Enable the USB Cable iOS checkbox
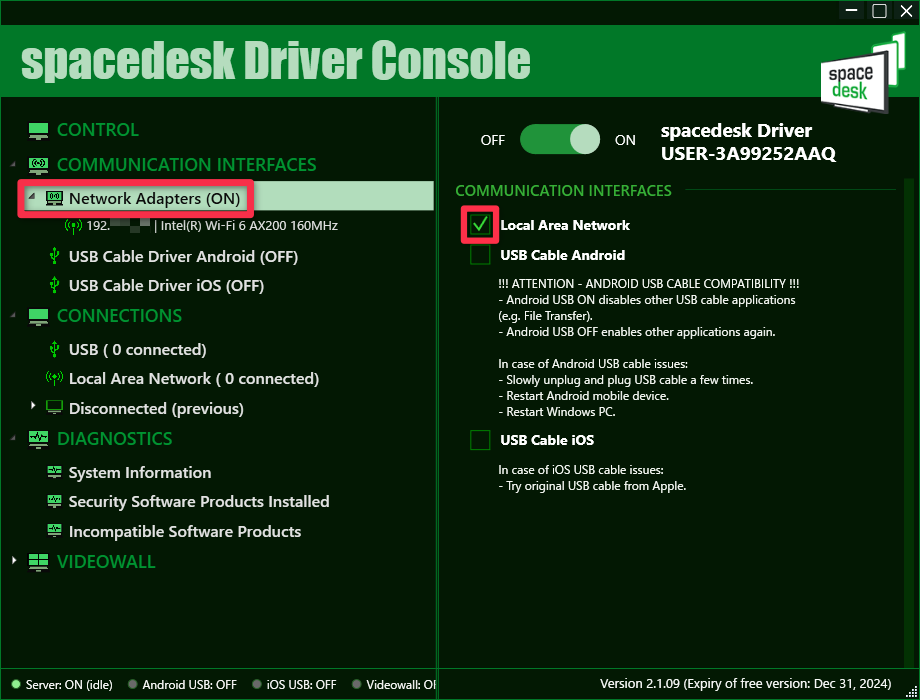Screen dimensions: 920x700 pos(480,439)
